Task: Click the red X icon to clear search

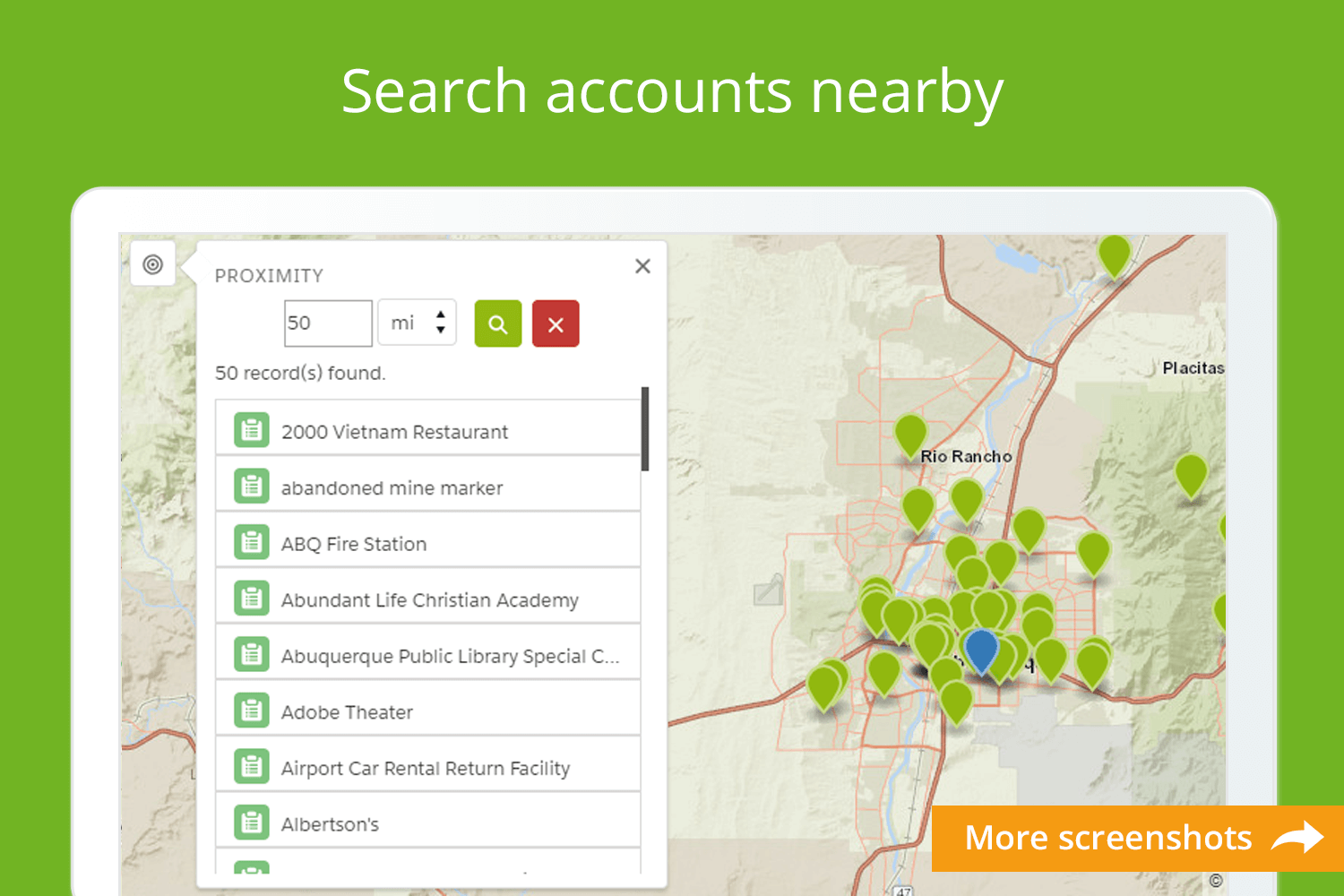Action: pyautogui.click(x=556, y=323)
